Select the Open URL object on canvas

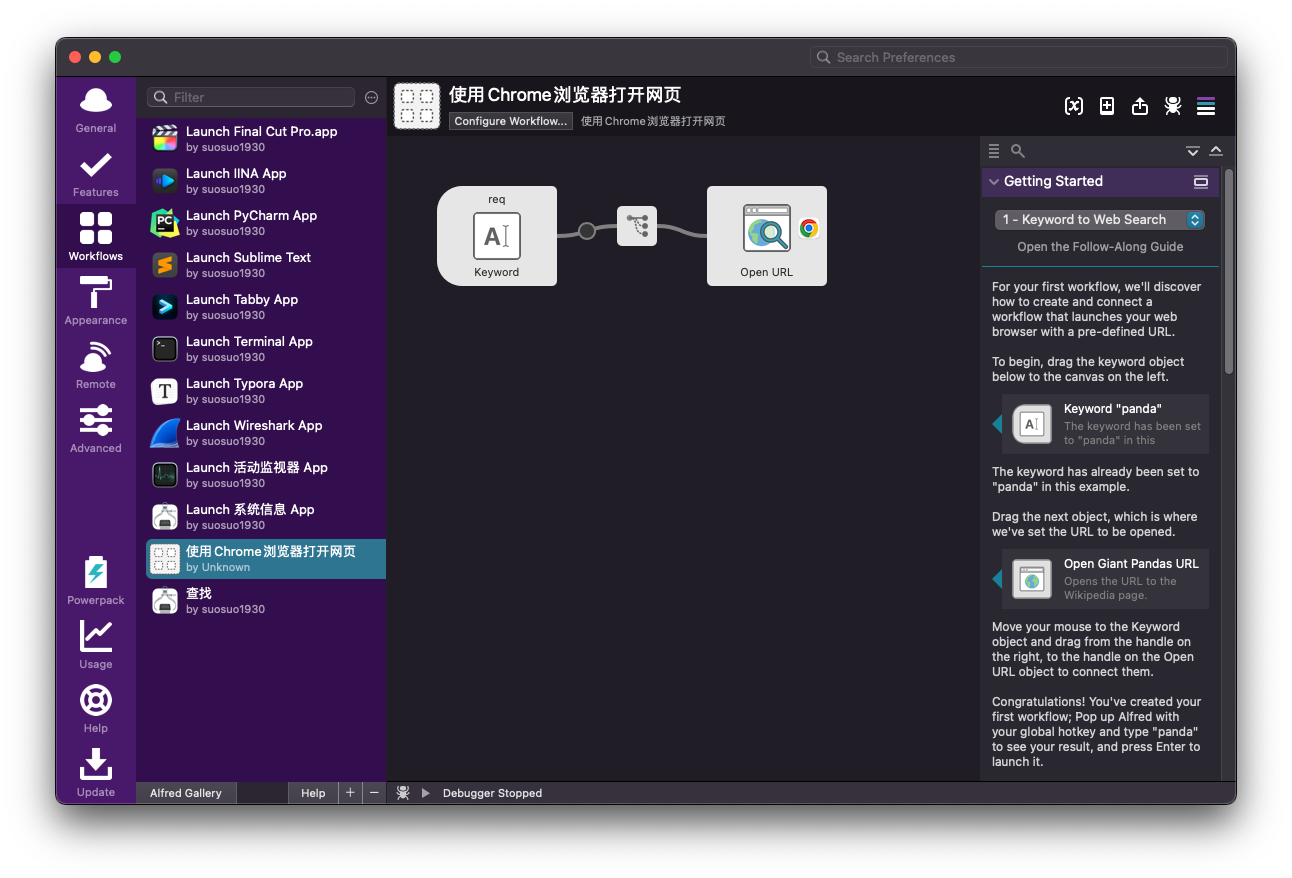tap(767, 236)
